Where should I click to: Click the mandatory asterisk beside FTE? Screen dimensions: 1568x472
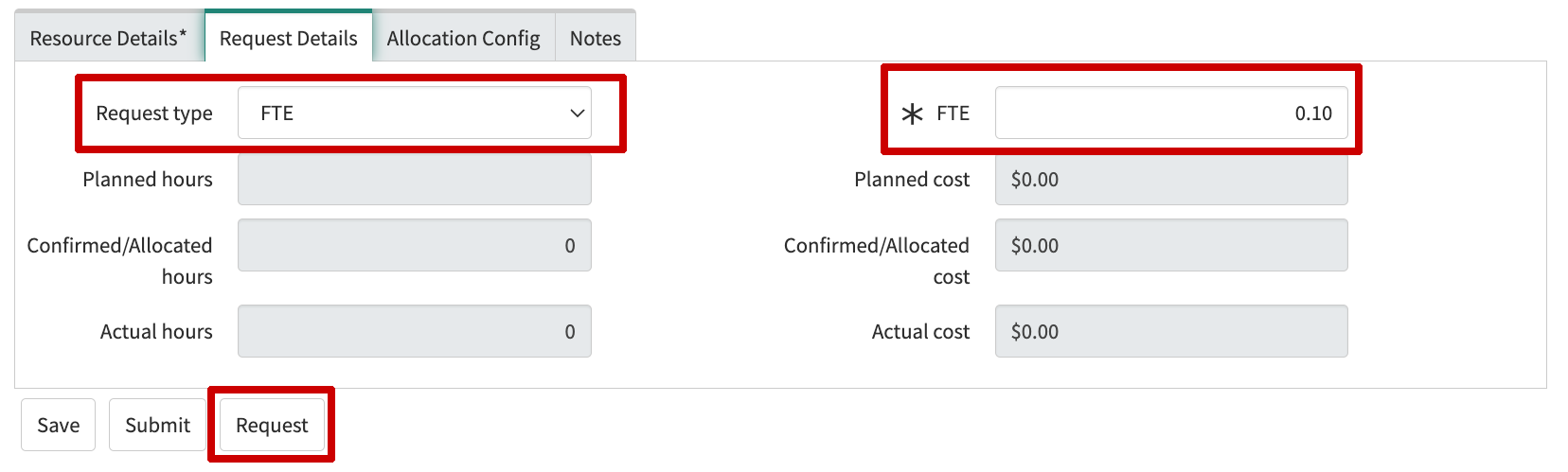(x=912, y=114)
